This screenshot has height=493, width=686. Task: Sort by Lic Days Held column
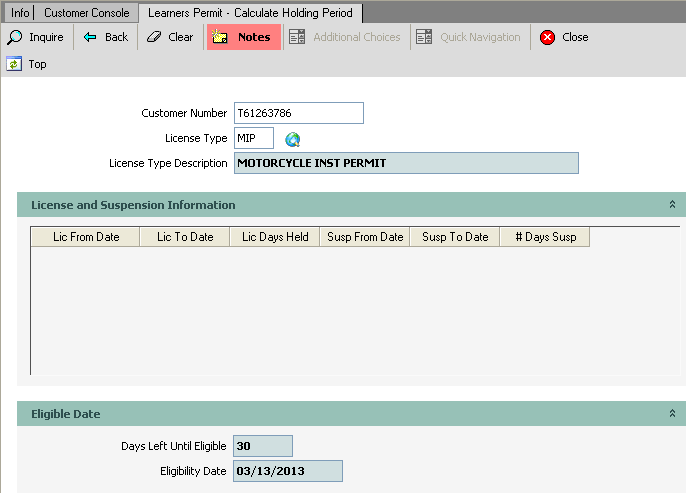point(275,237)
